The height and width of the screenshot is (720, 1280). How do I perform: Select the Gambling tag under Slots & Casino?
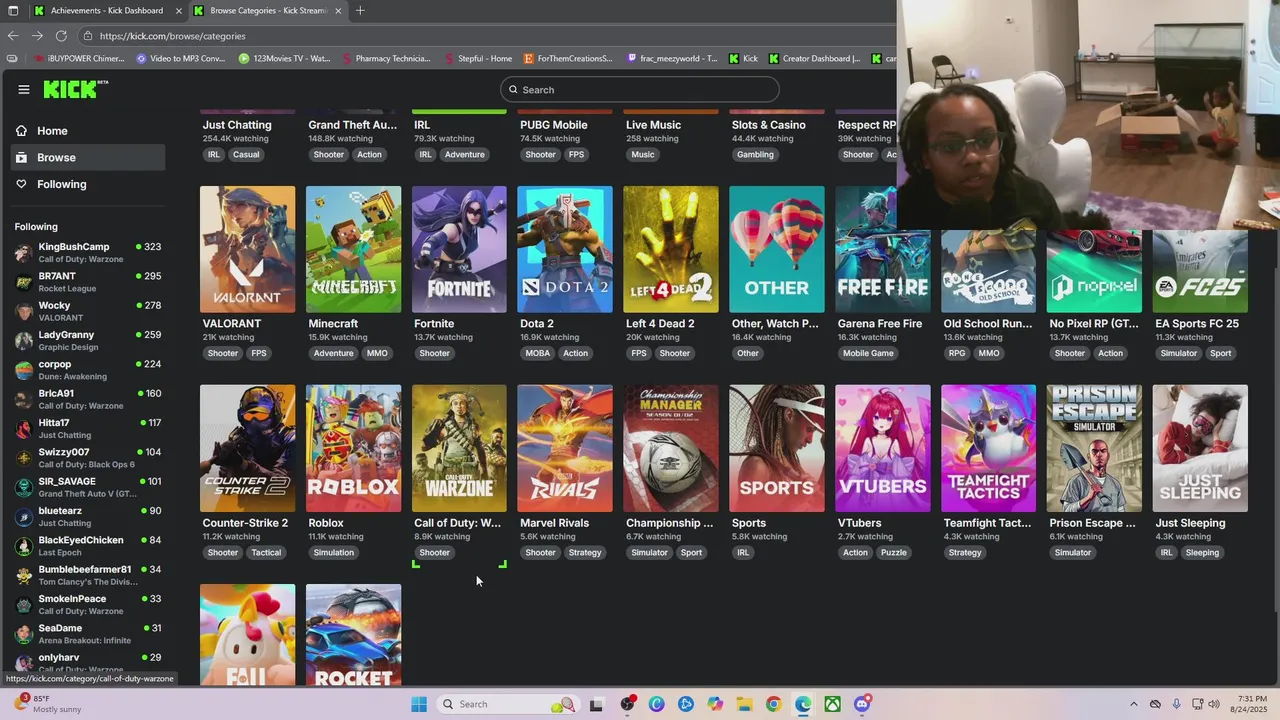755,155
